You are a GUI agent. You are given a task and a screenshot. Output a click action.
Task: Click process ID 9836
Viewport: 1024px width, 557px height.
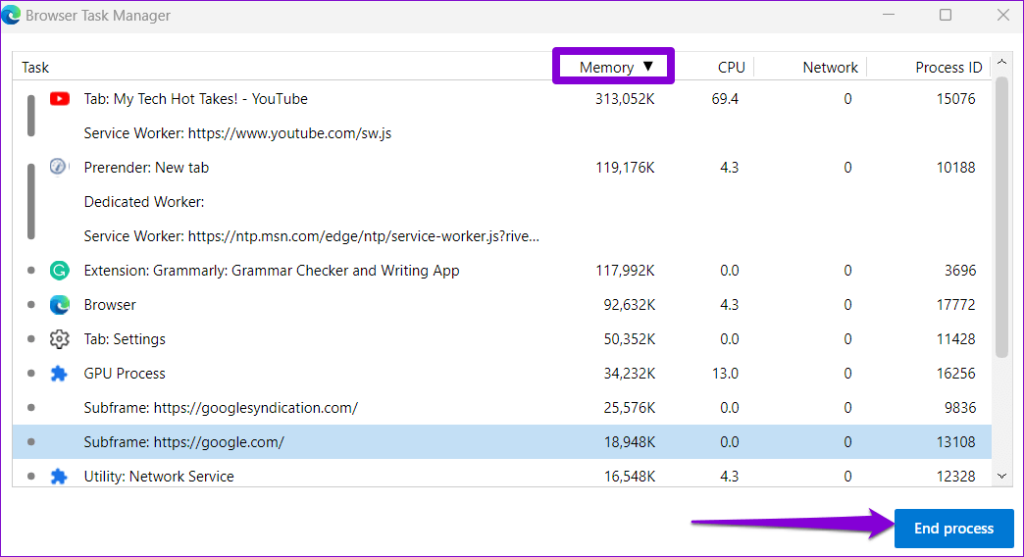960,407
